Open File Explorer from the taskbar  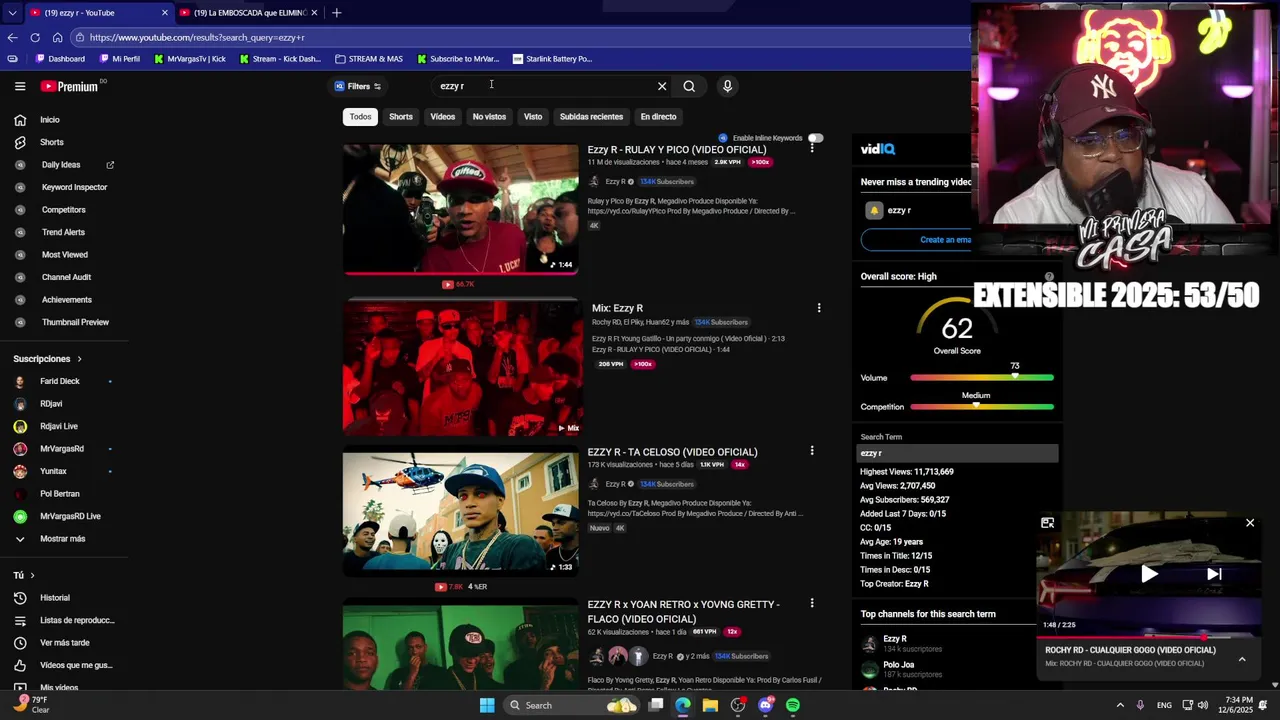click(x=710, y=705)
